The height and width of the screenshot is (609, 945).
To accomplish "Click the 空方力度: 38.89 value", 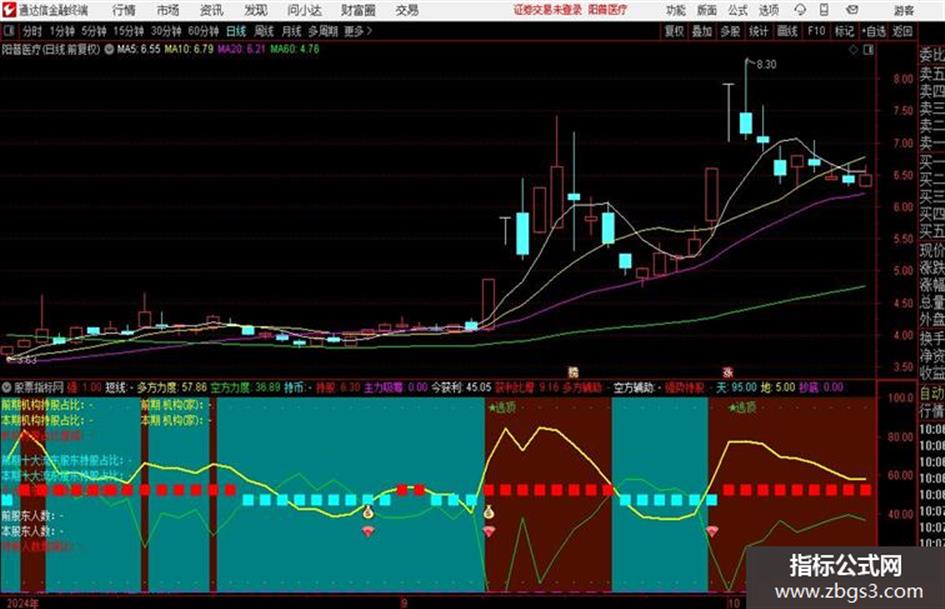I will [245, 387].
